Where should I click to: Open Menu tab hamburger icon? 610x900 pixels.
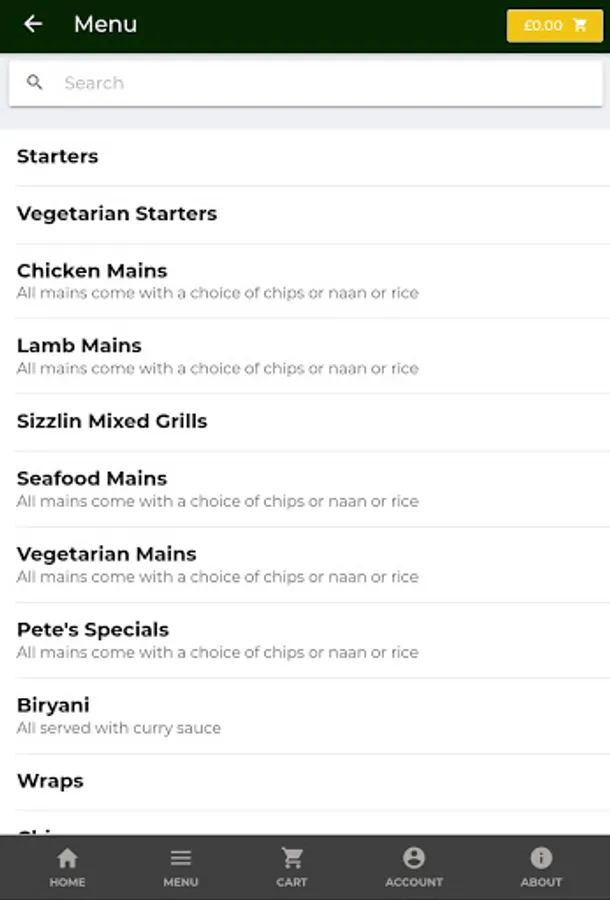[180, 866]
